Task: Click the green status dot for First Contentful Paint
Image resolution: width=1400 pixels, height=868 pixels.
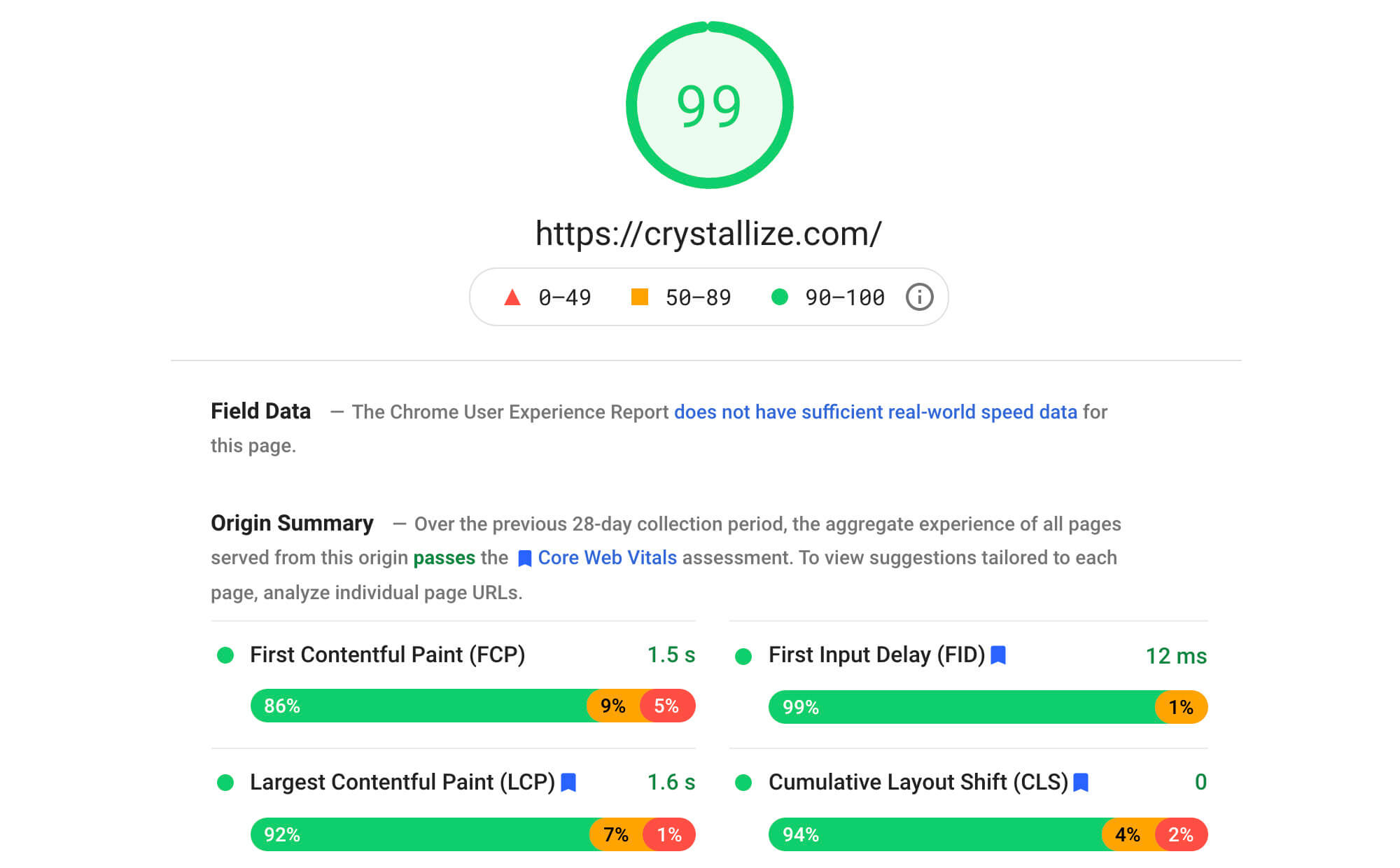Action: [225, 655]
